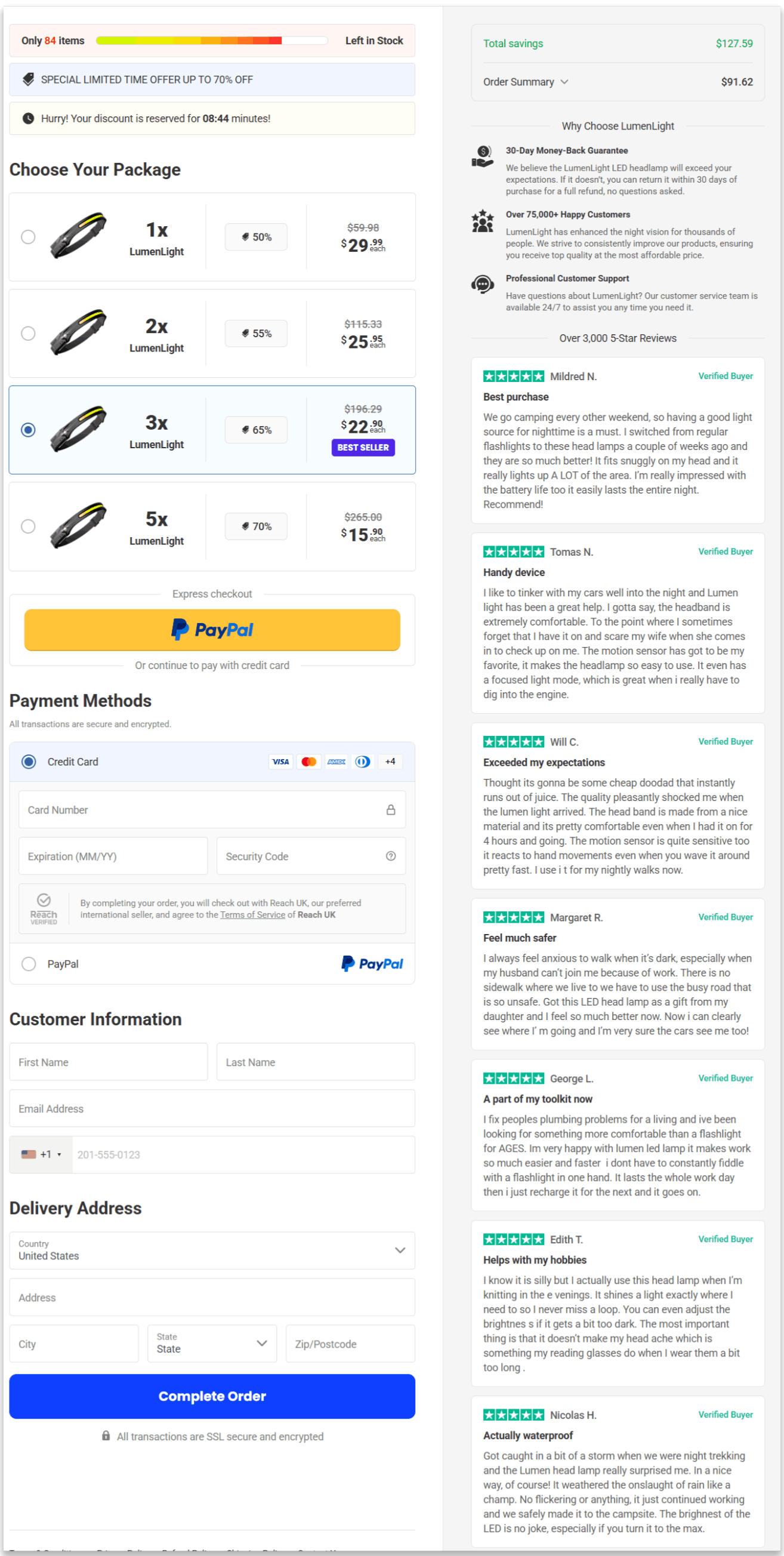
Task: Click the American Express icon
Action: click(x=337, y=761)
